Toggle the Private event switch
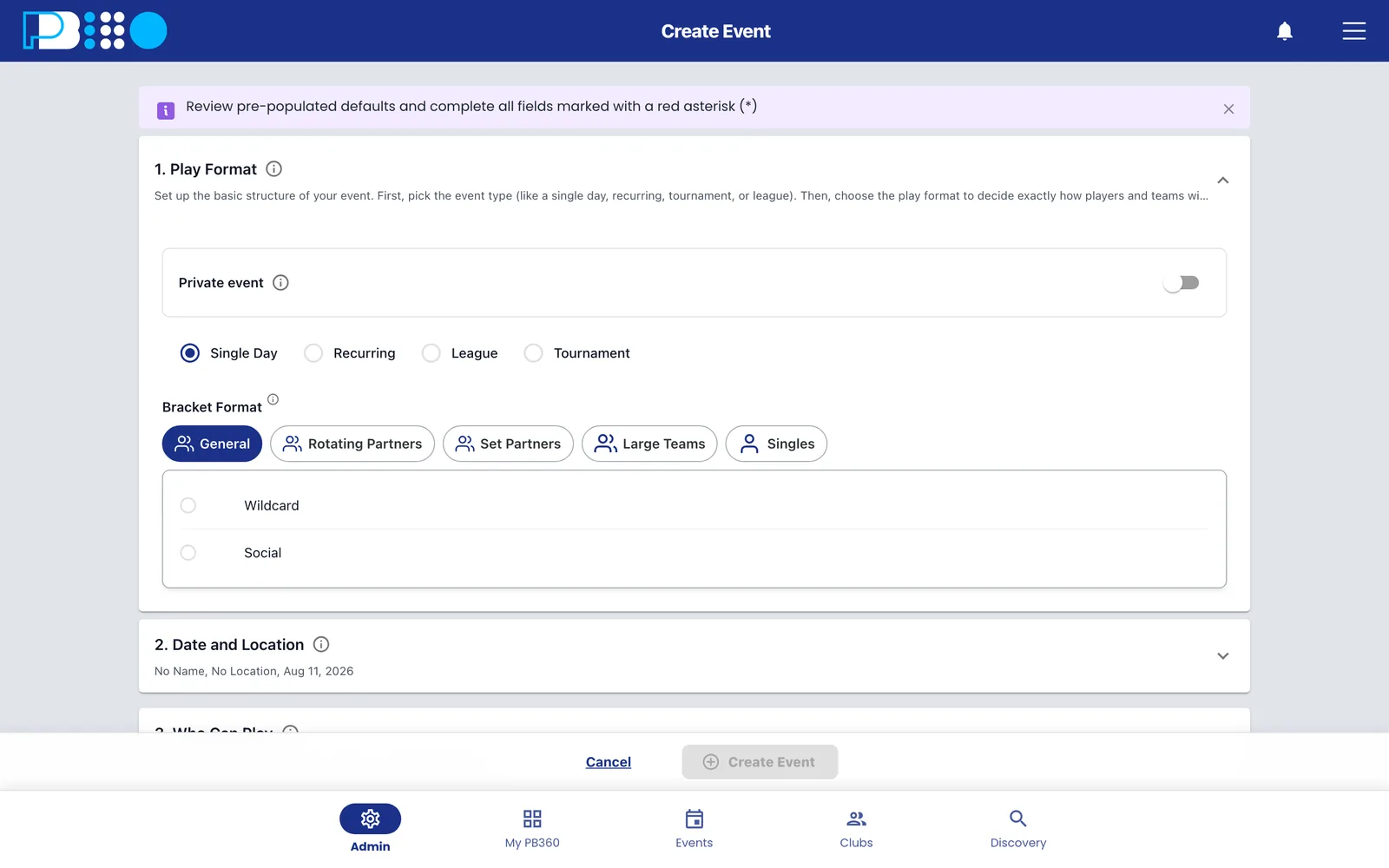 tap(1182, 283)
